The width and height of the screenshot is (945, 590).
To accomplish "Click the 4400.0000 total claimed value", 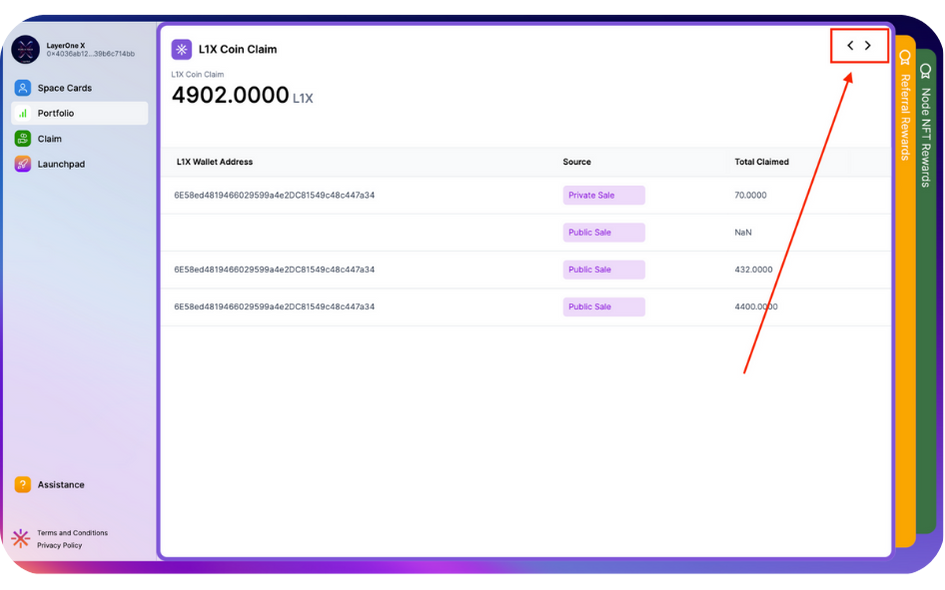I will pyautogui.click(x=756, y=307).
